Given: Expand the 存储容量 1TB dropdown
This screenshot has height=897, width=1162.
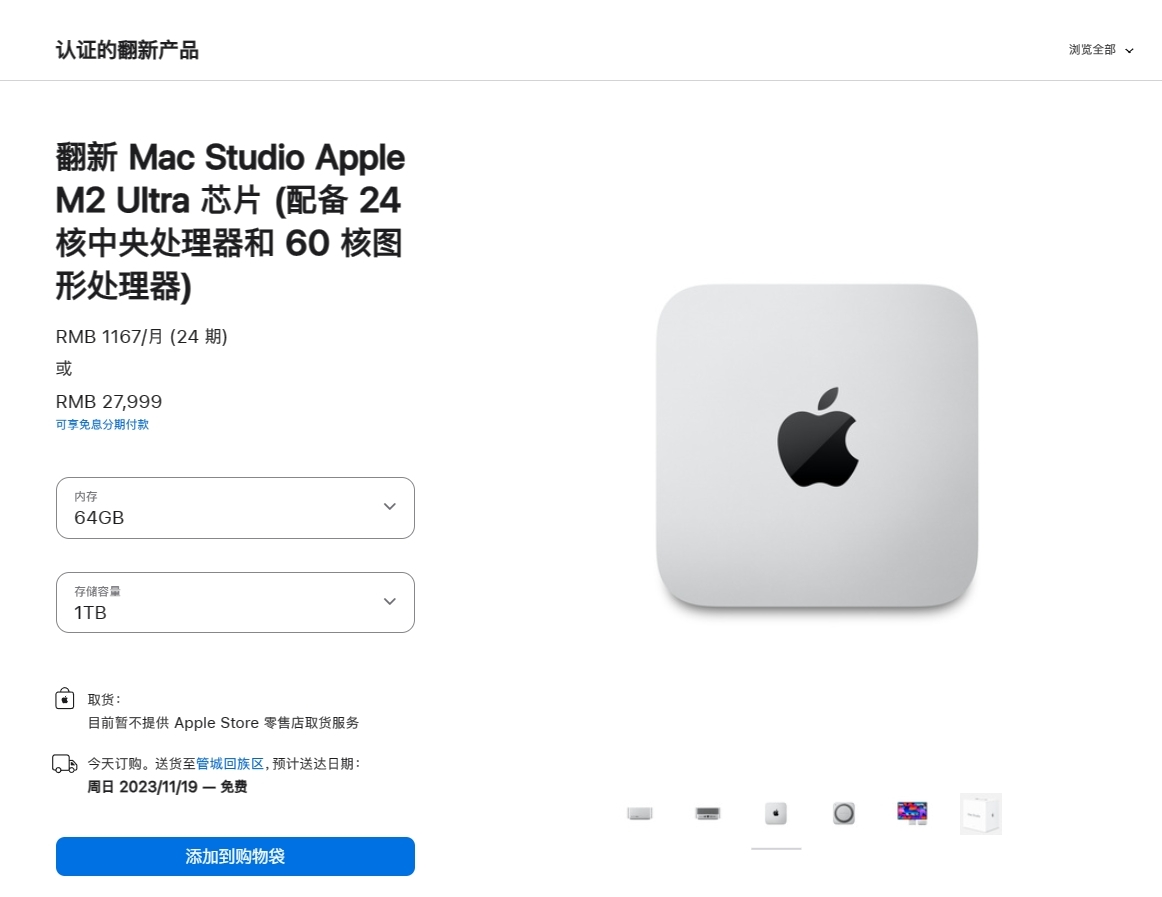Looking at the screenshot, I should (235, 602).
